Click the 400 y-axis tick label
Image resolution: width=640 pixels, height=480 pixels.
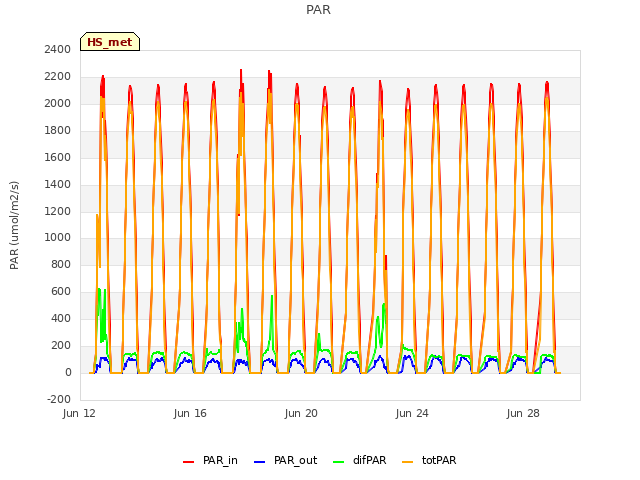pos(61,318)
